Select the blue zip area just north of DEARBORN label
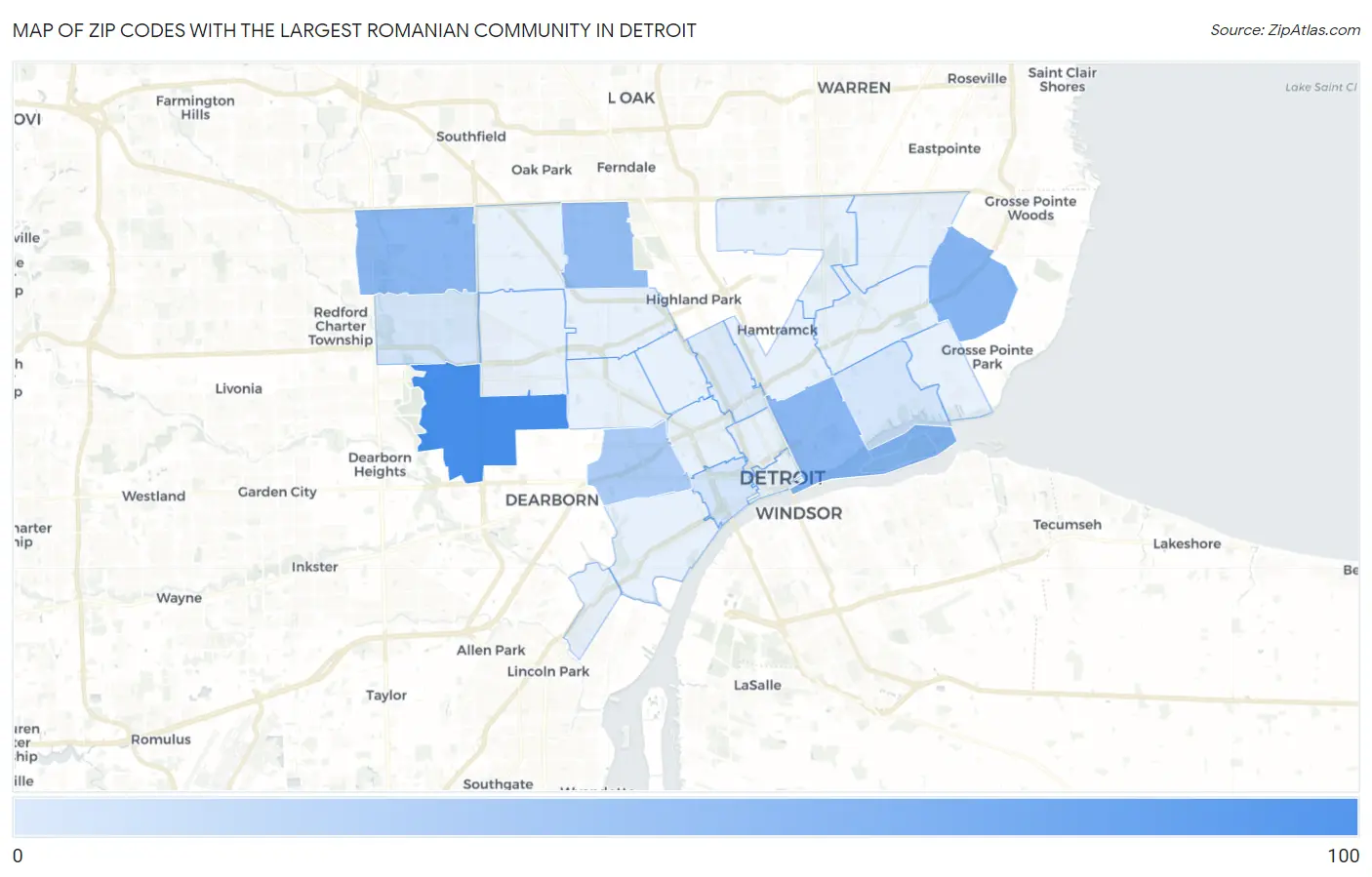The image size is (1372, 877). [x=639, y=463]
